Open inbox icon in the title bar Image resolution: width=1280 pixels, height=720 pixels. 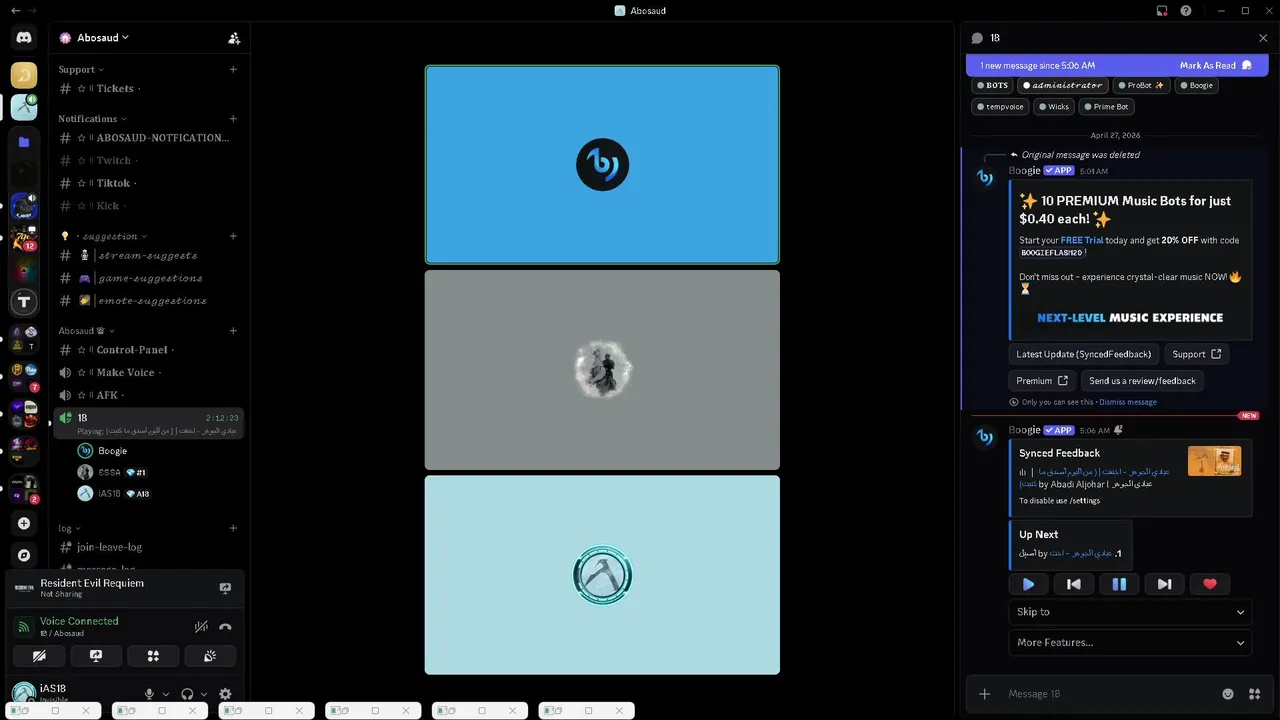[1162, 11]
